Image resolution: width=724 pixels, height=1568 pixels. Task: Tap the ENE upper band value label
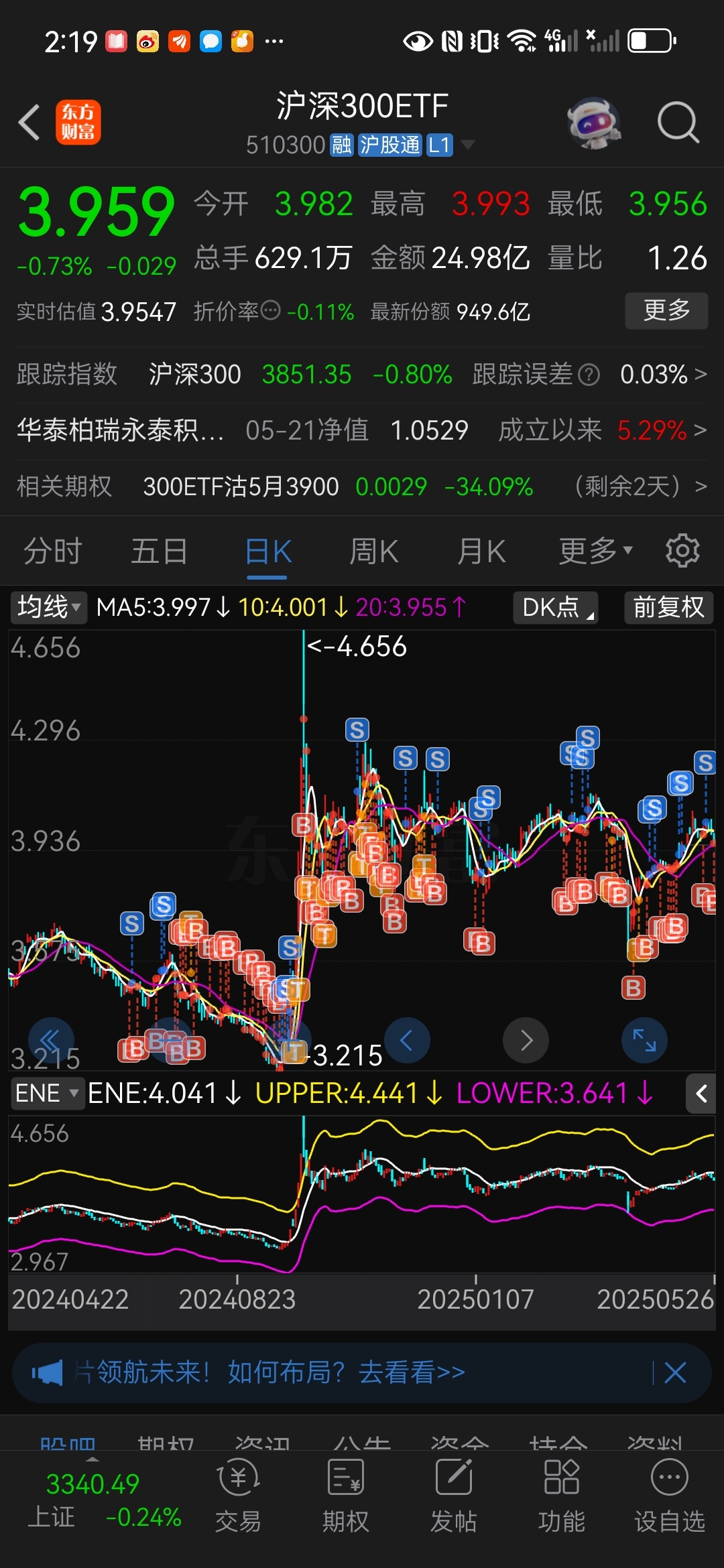pyautogui.click(x=349, y=1094)
